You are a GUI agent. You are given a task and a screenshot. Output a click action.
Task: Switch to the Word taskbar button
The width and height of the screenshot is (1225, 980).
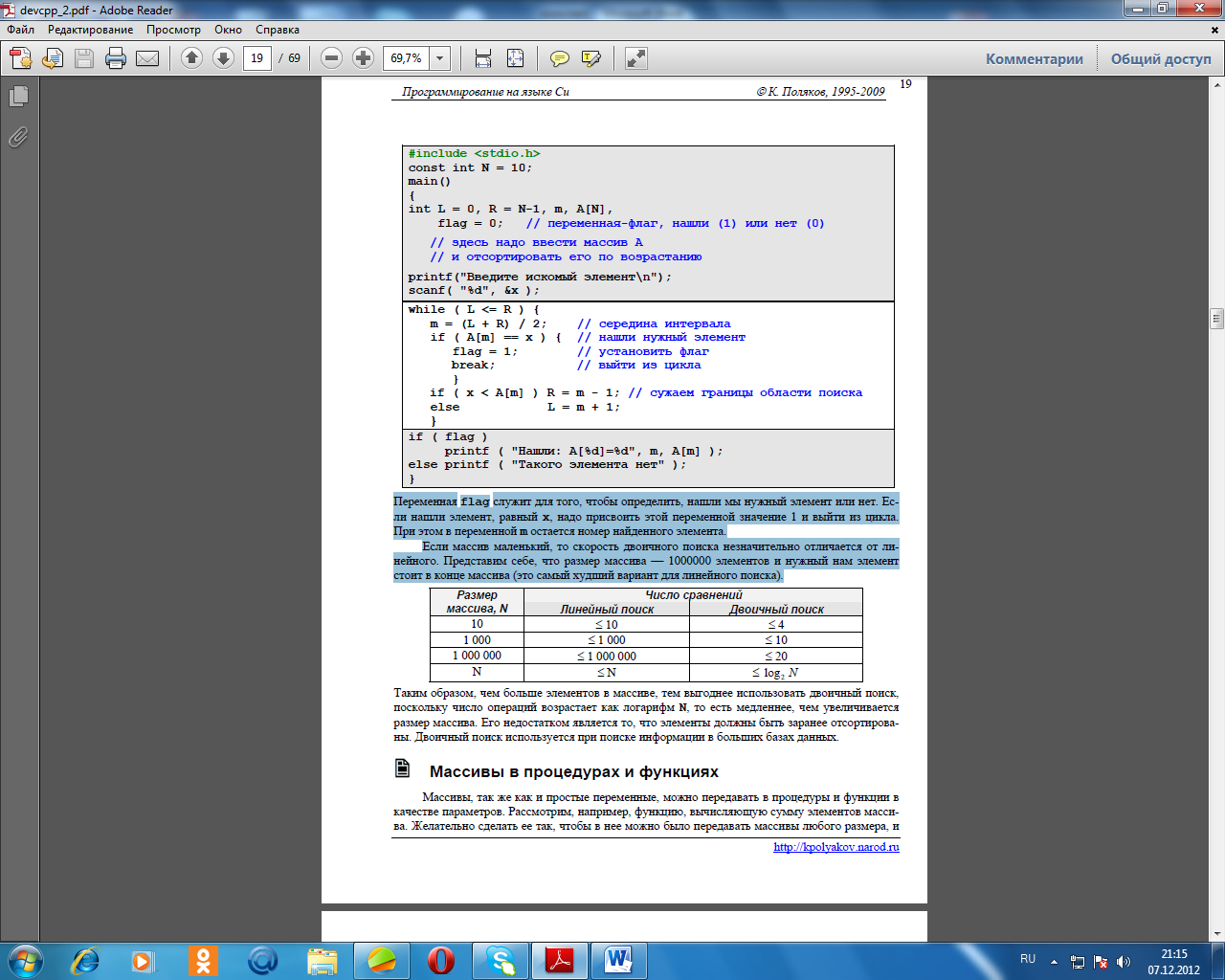tap(619, 960)
